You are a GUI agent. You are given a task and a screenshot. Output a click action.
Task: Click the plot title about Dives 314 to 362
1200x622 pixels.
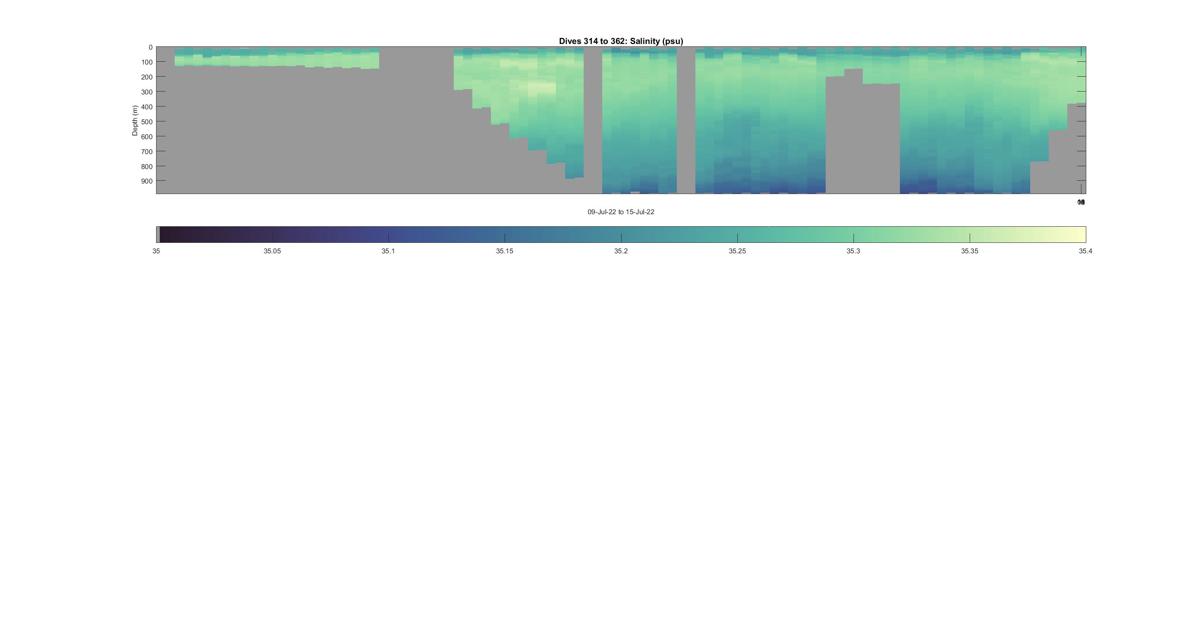coord(621,41)
